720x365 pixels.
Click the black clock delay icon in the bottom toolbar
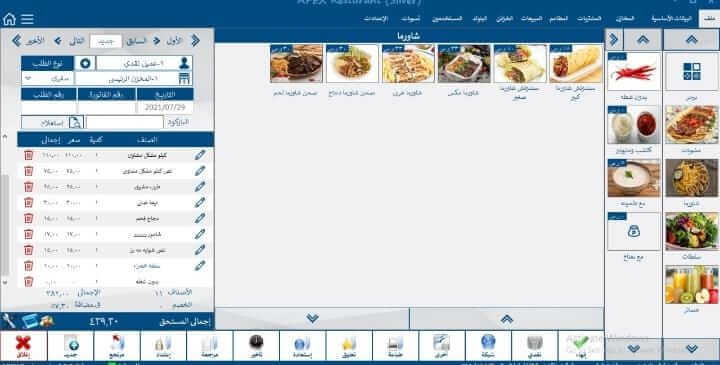coord(256,346)
